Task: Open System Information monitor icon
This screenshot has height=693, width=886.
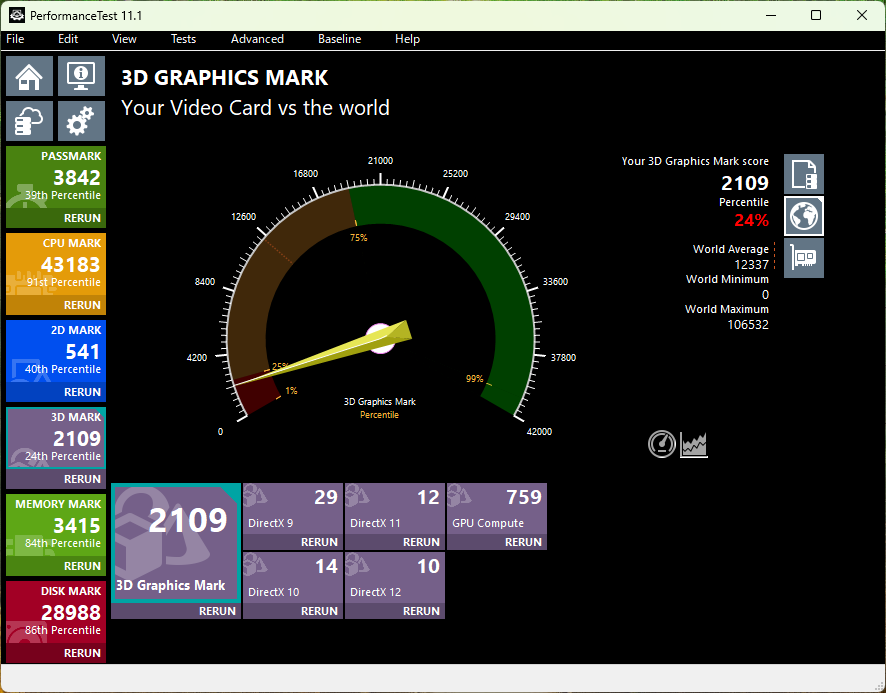Action: [81, 75]
